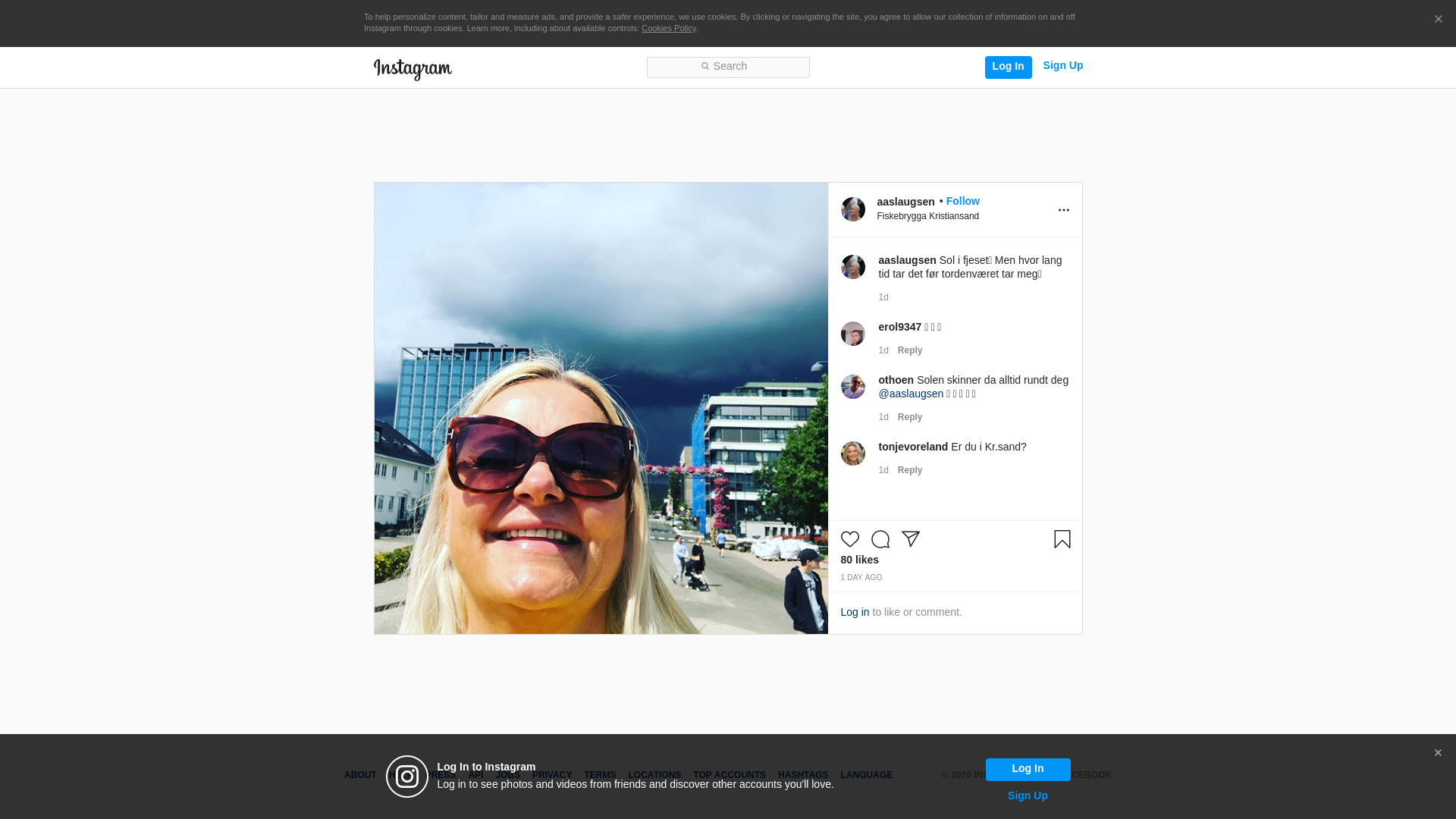Click 1d timestamp on tonjevoreland comment
The image size is (1456, 819).
(883, 470)
